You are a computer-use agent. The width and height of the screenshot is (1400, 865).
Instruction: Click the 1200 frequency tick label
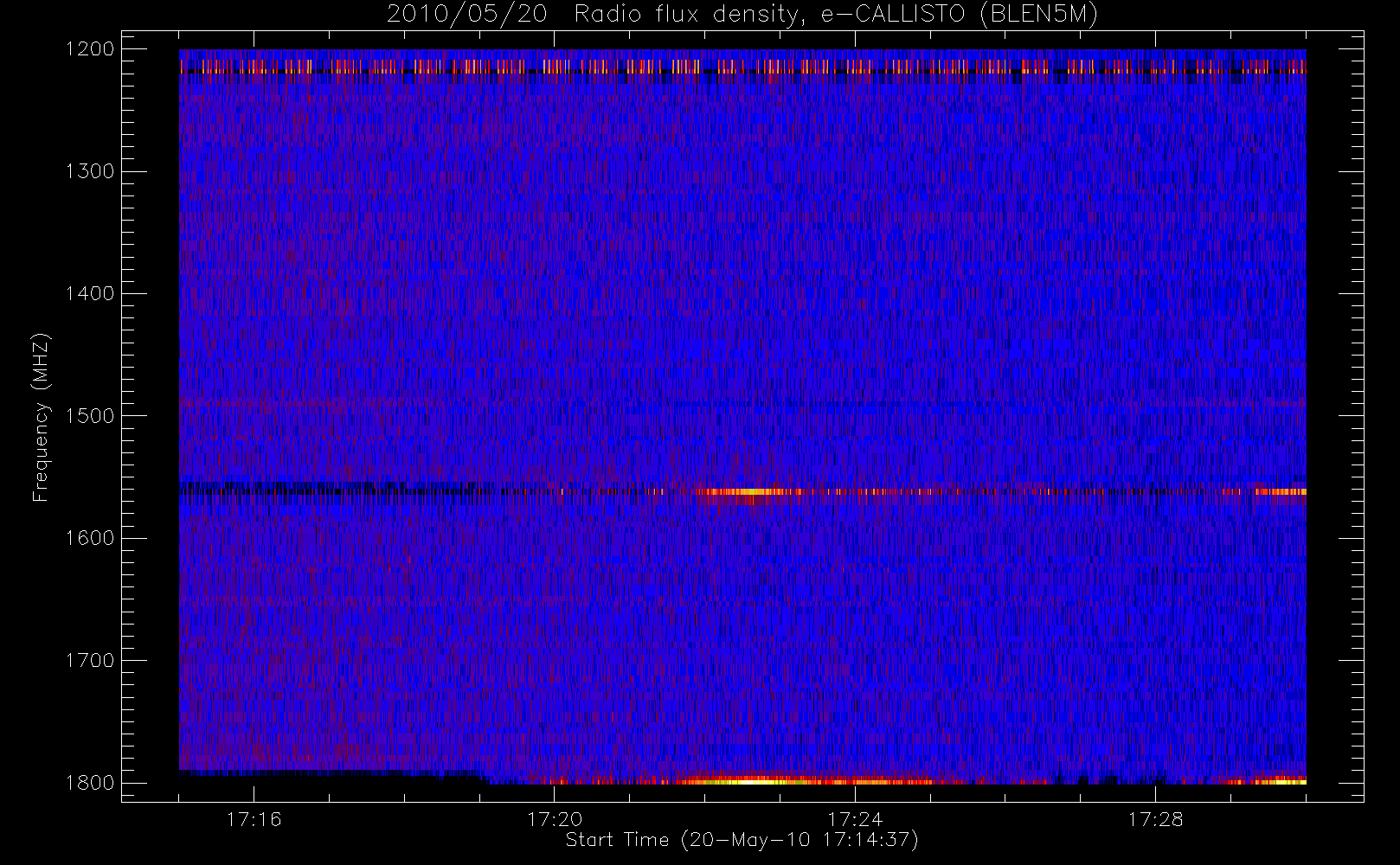(90, 49)
